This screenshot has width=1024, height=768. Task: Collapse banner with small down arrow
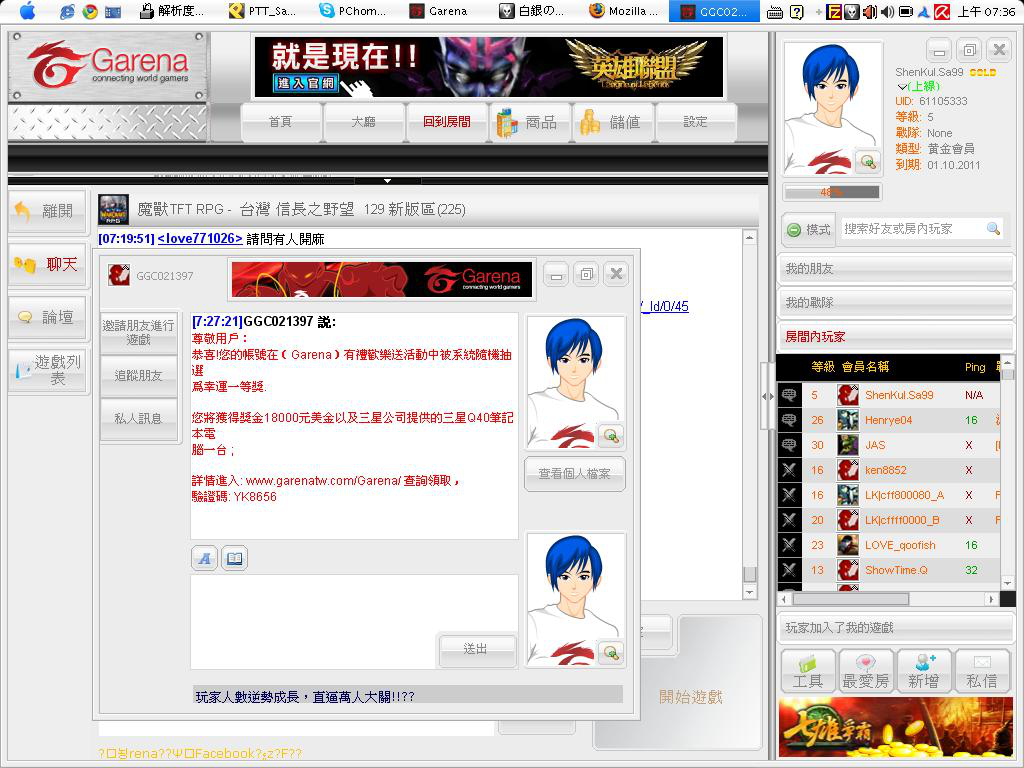[387, 180]
